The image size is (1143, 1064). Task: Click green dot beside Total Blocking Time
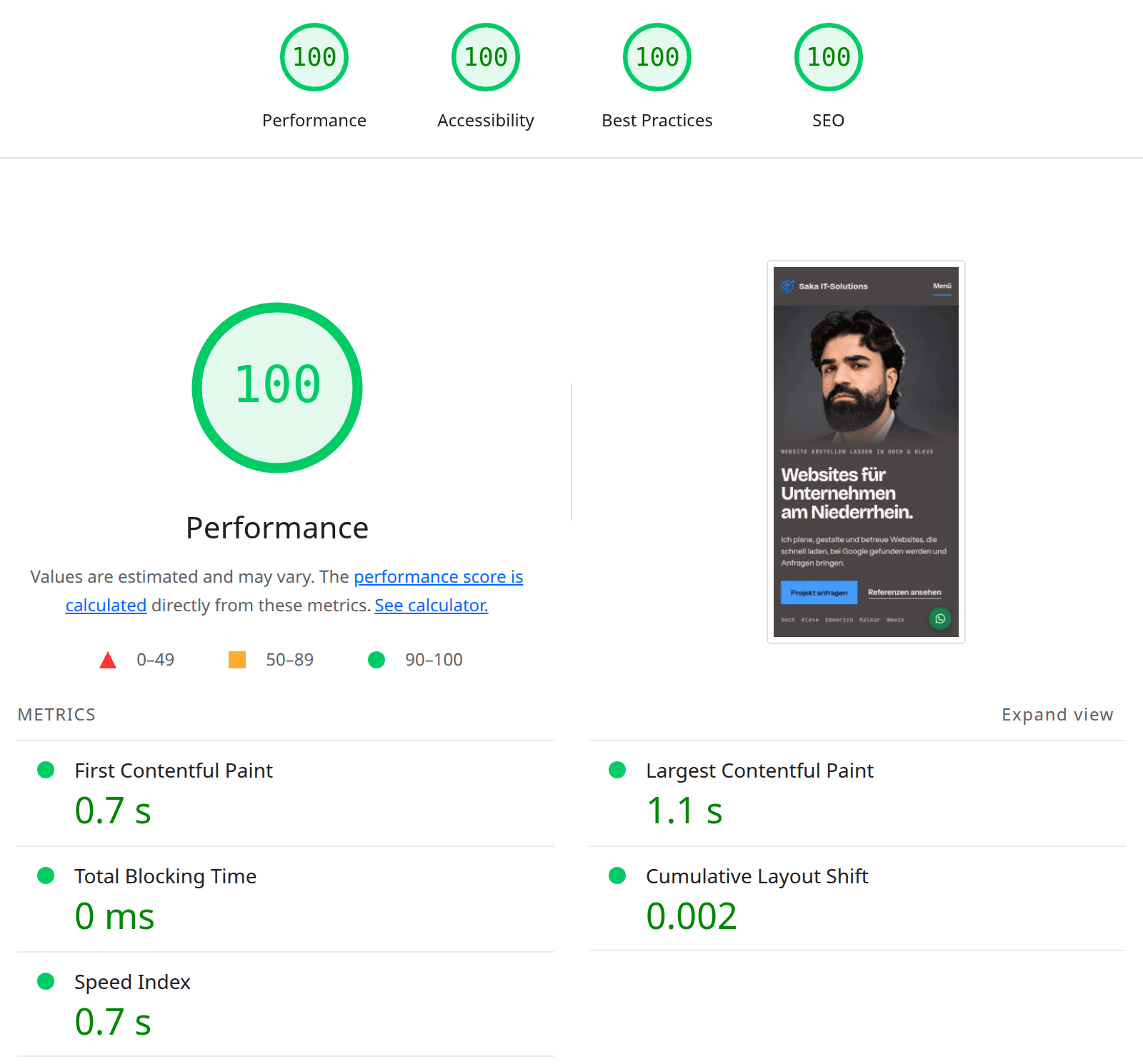coord(46,875)
